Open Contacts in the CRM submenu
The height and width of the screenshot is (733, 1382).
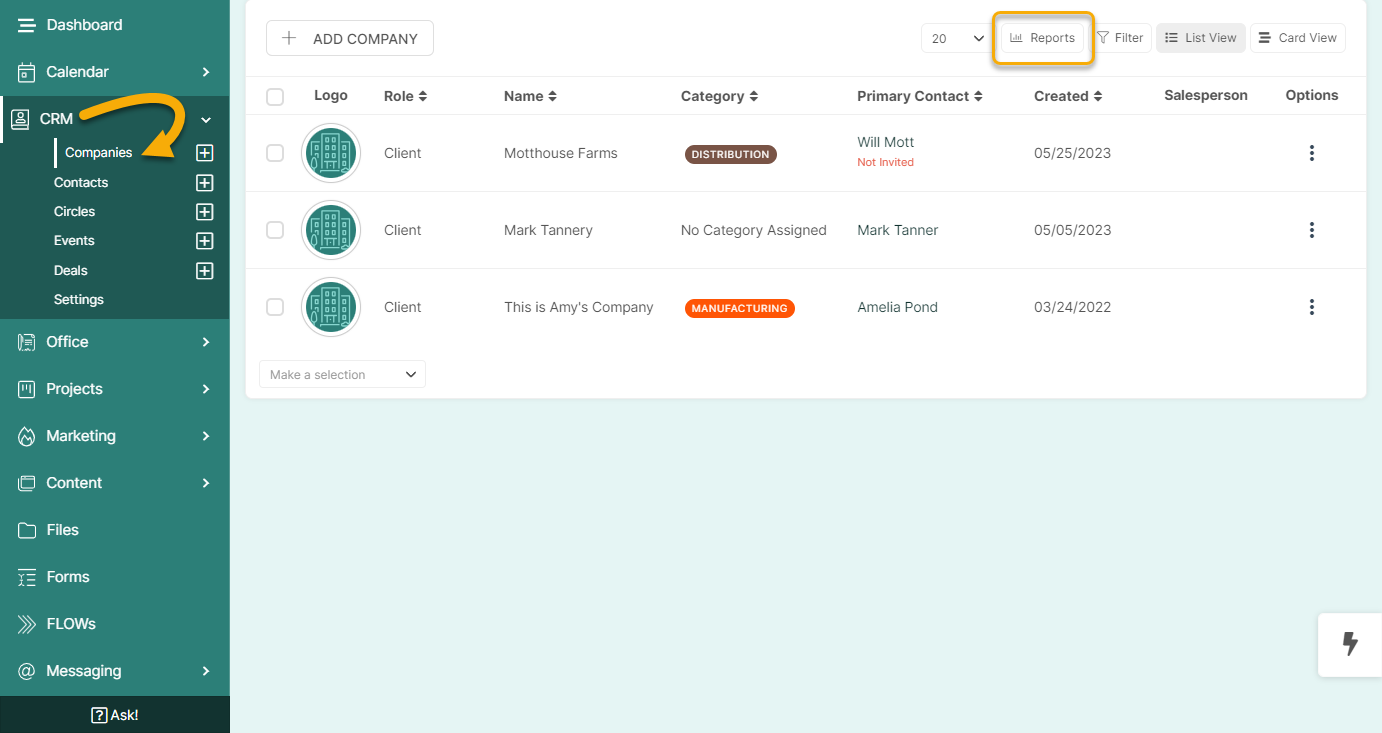[81, 183]
